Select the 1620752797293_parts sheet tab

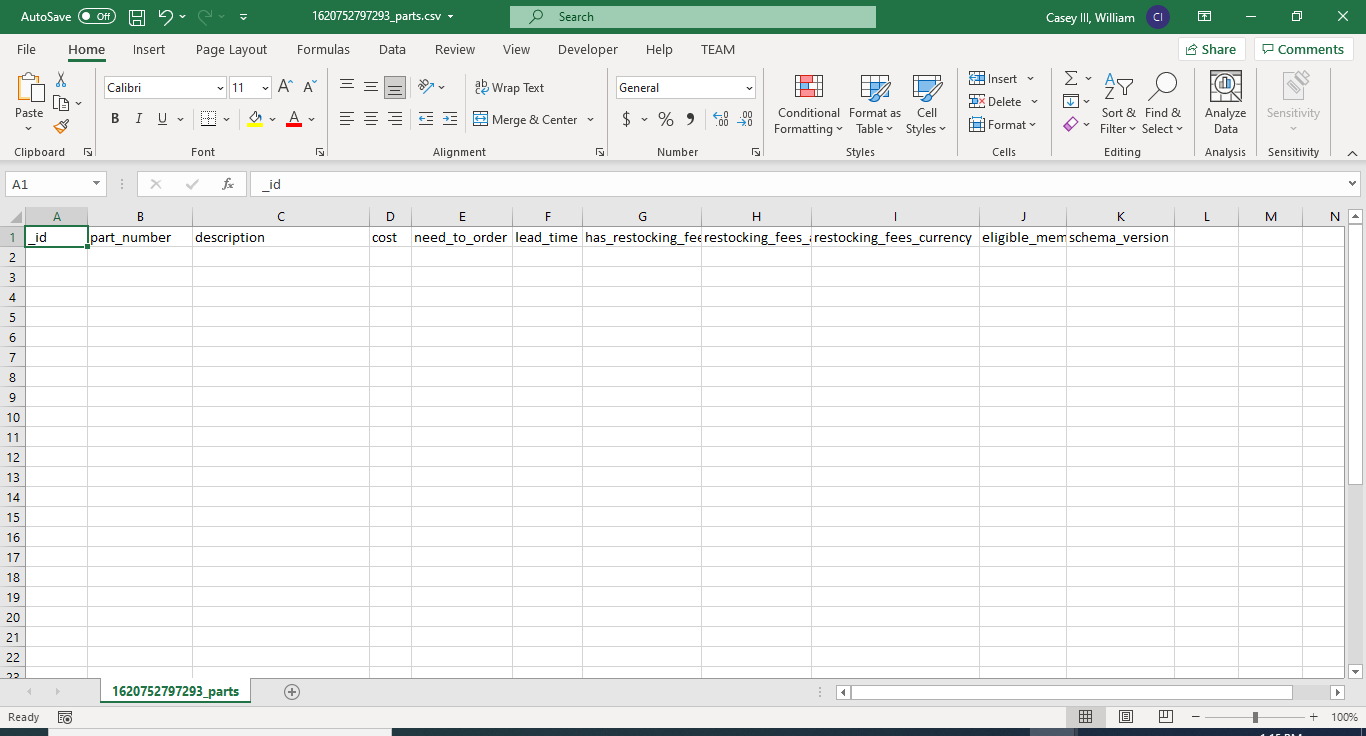175,691
